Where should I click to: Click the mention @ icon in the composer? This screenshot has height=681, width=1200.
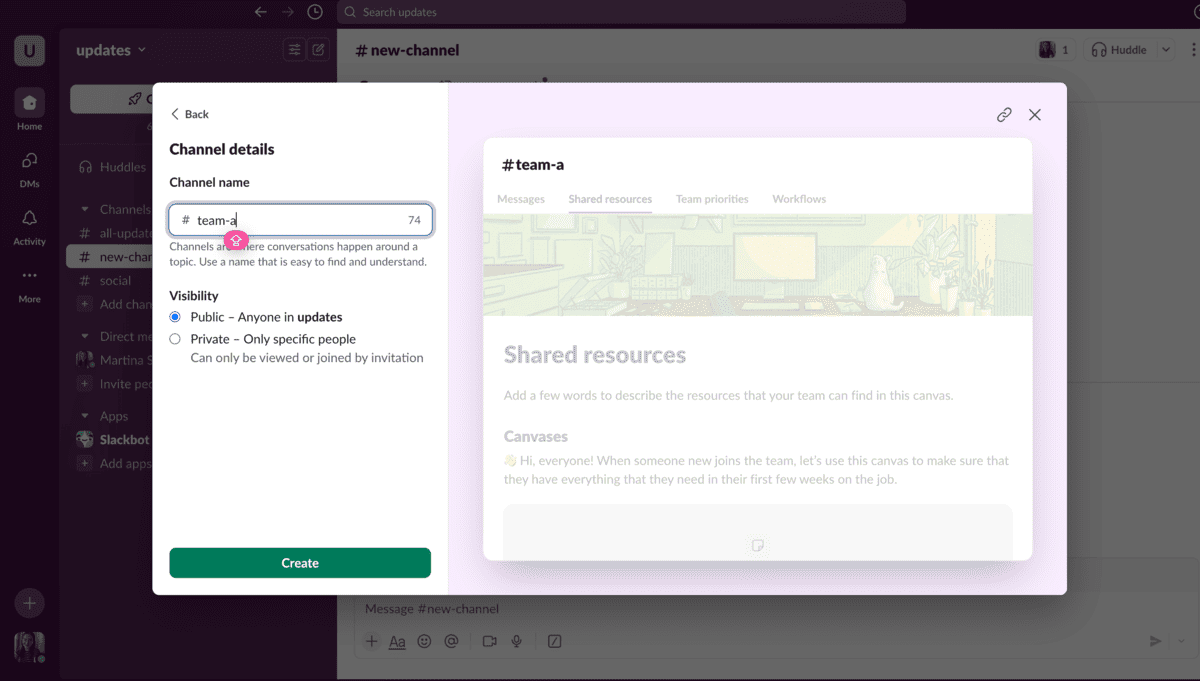click(452, 641)
